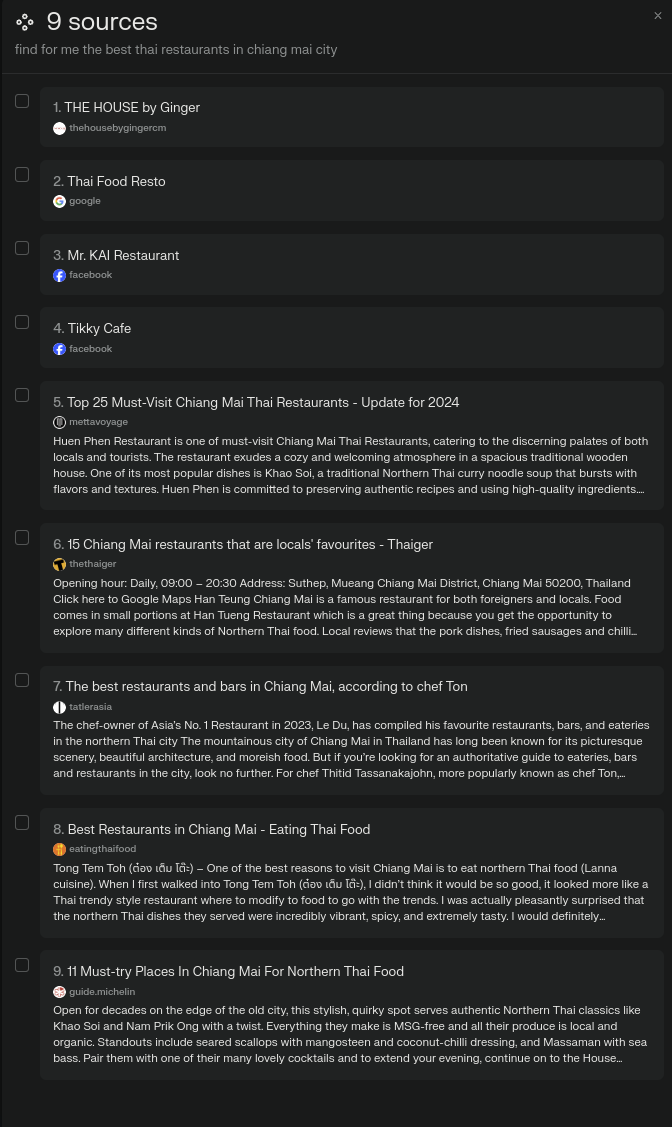Click the sources icon beside the '9 sources' heading
The height and width of the screenshot is (1127, 672).
[24, 22]
